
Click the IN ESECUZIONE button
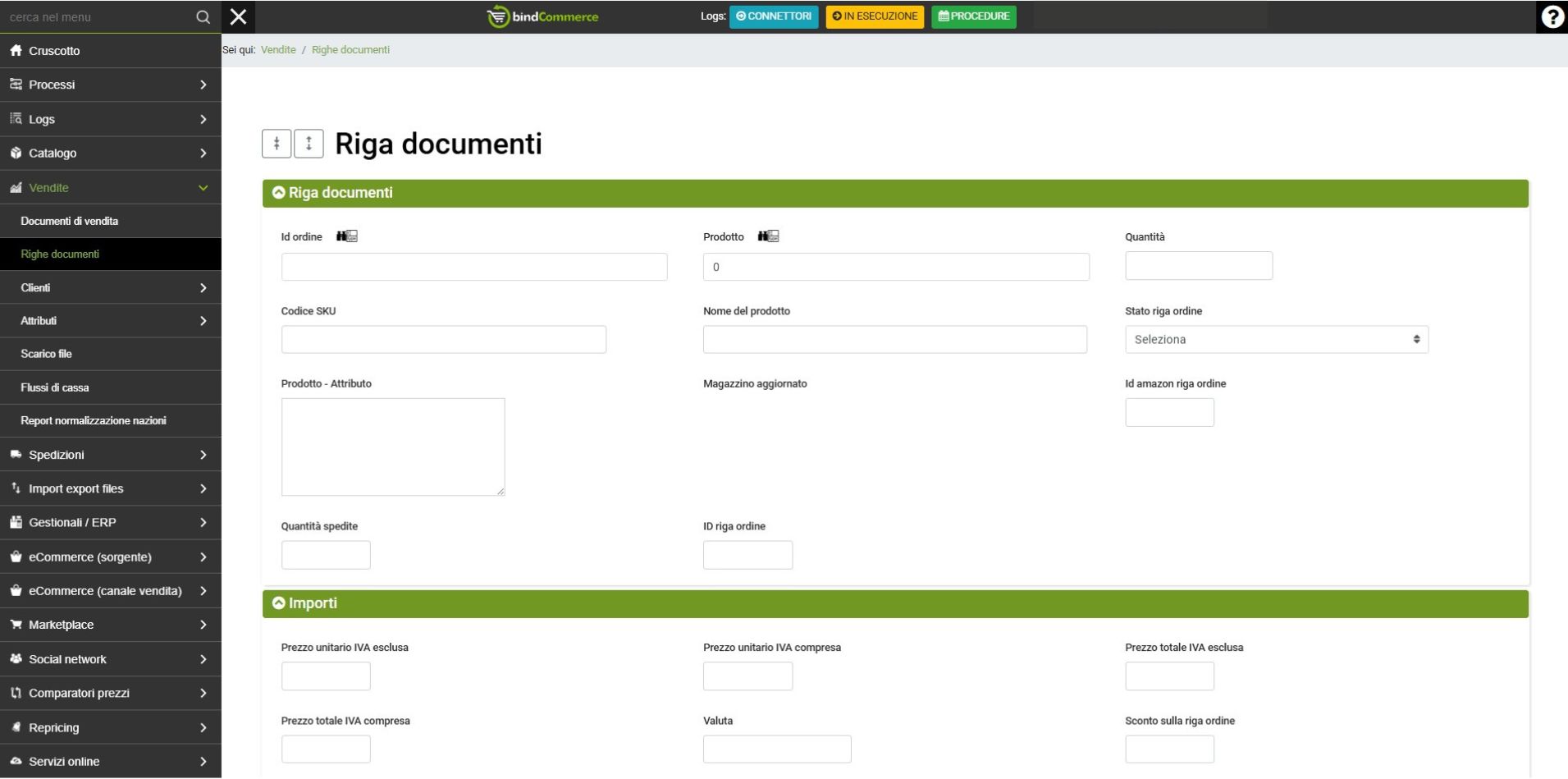click(875, 16)
